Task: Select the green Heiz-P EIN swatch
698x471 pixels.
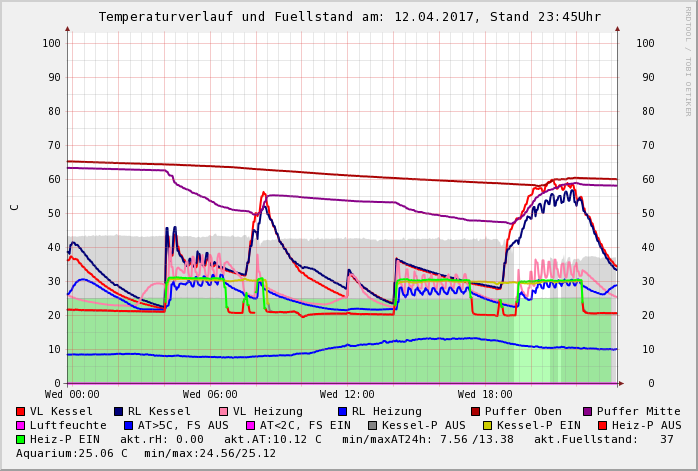Action: click(x=21, y=439)
